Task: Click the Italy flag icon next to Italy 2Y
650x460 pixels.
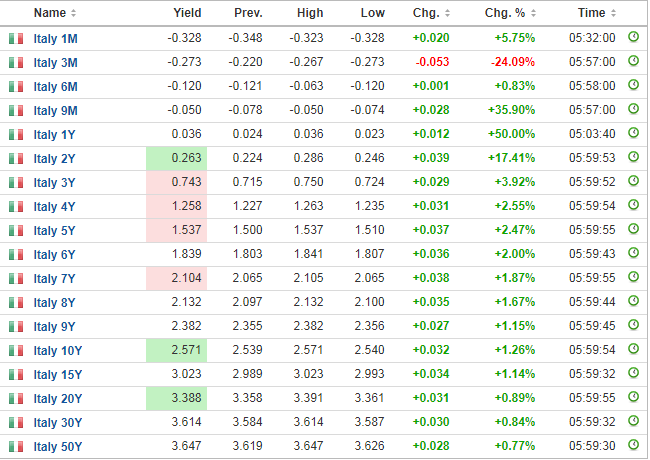Action: tap(16, 158)
